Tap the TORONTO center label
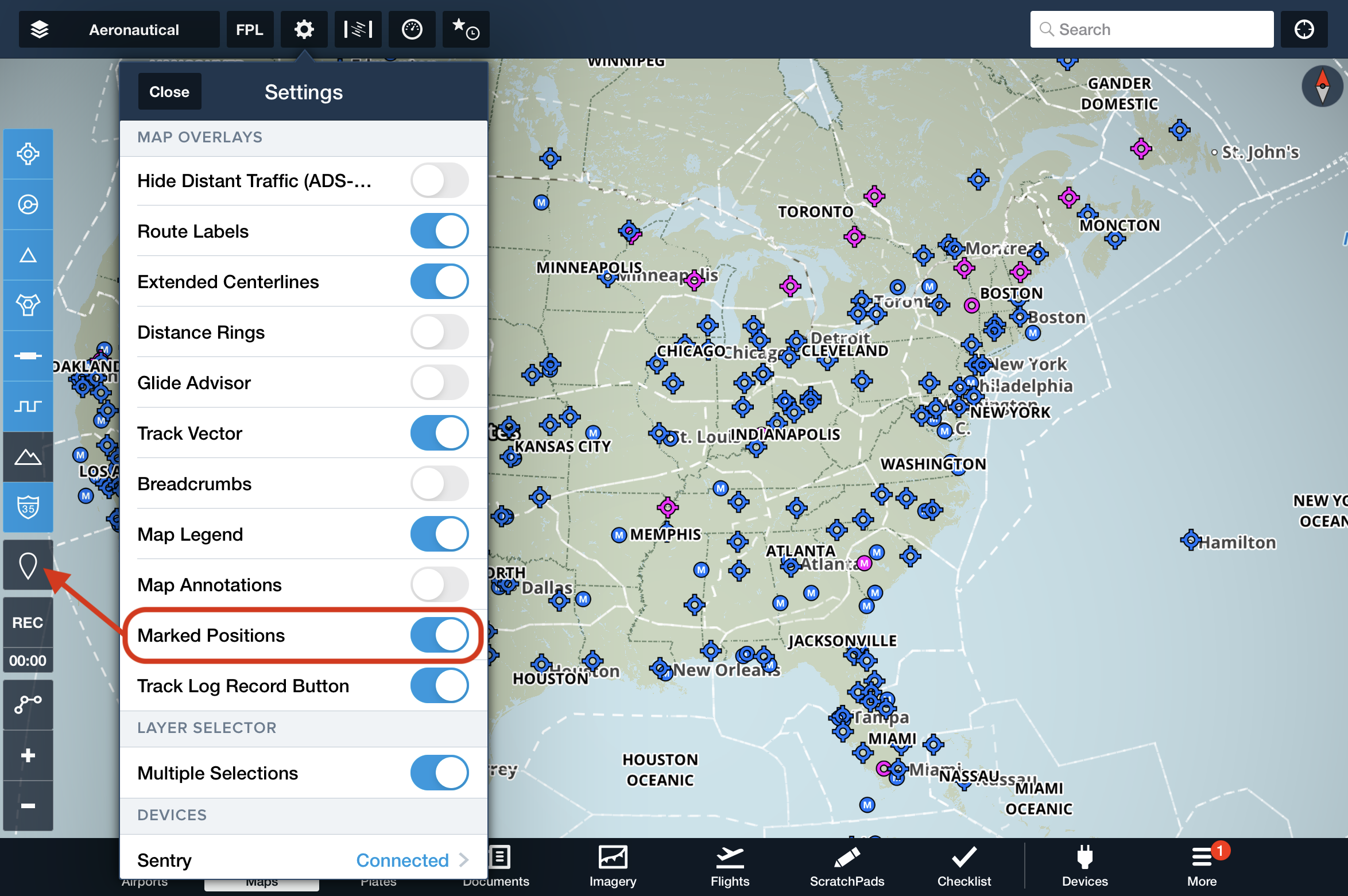Viewport: 1348px width, 896px height. tap(815, 212)
